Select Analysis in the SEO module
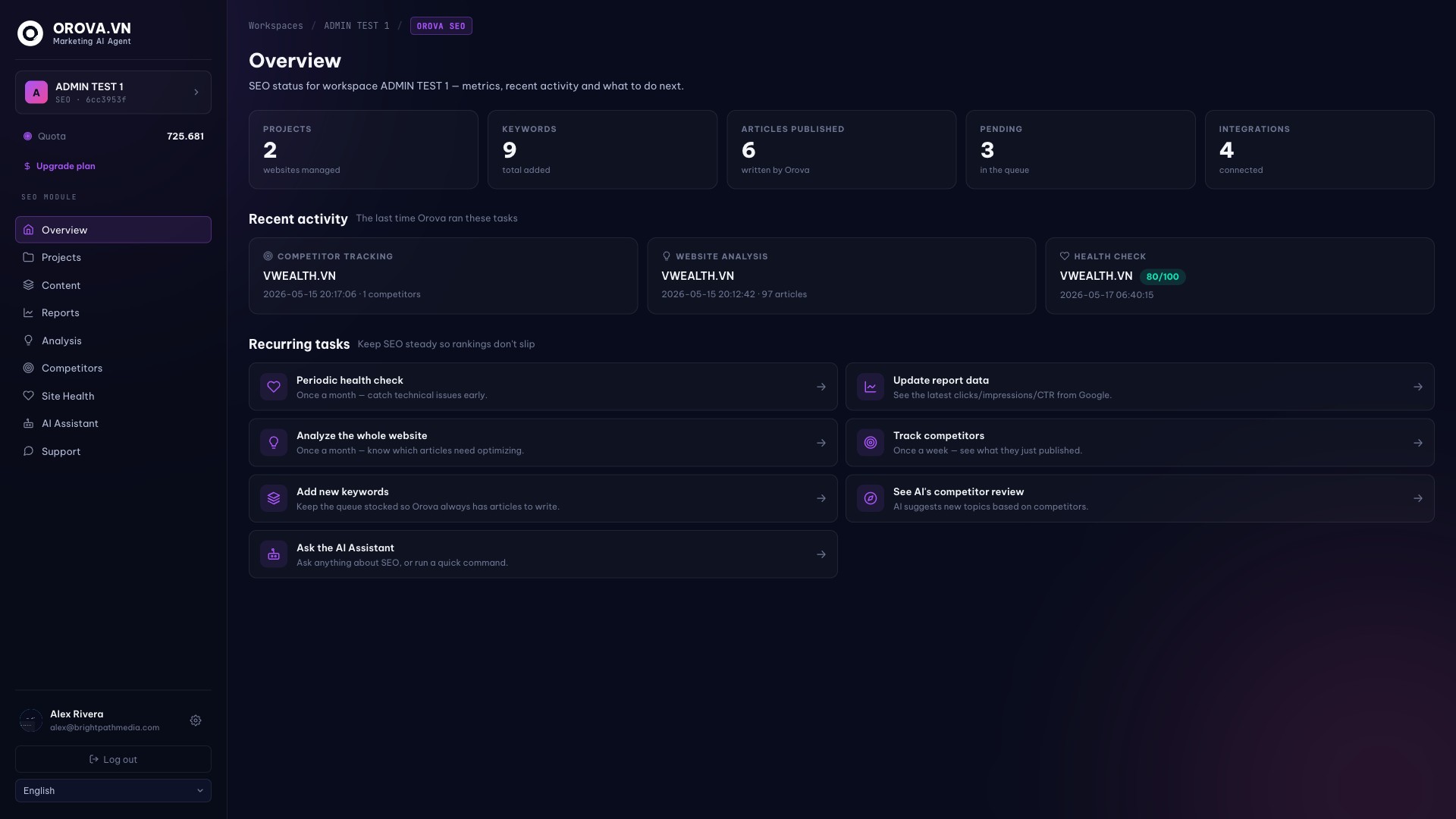 point(113,340)
